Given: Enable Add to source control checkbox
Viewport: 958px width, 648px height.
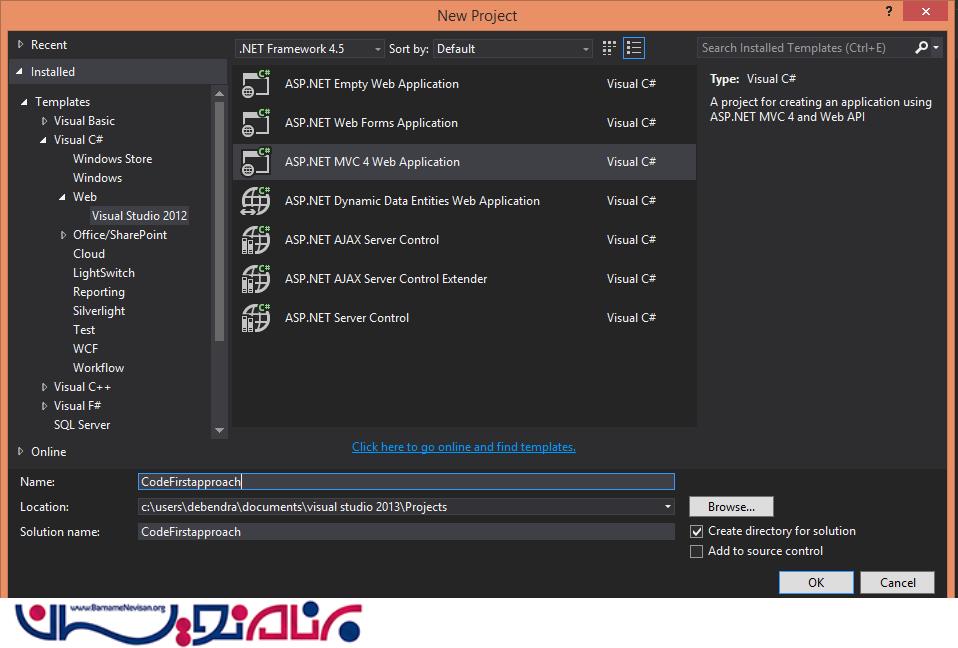Looking at the screenshot, I should click(697, 551).
